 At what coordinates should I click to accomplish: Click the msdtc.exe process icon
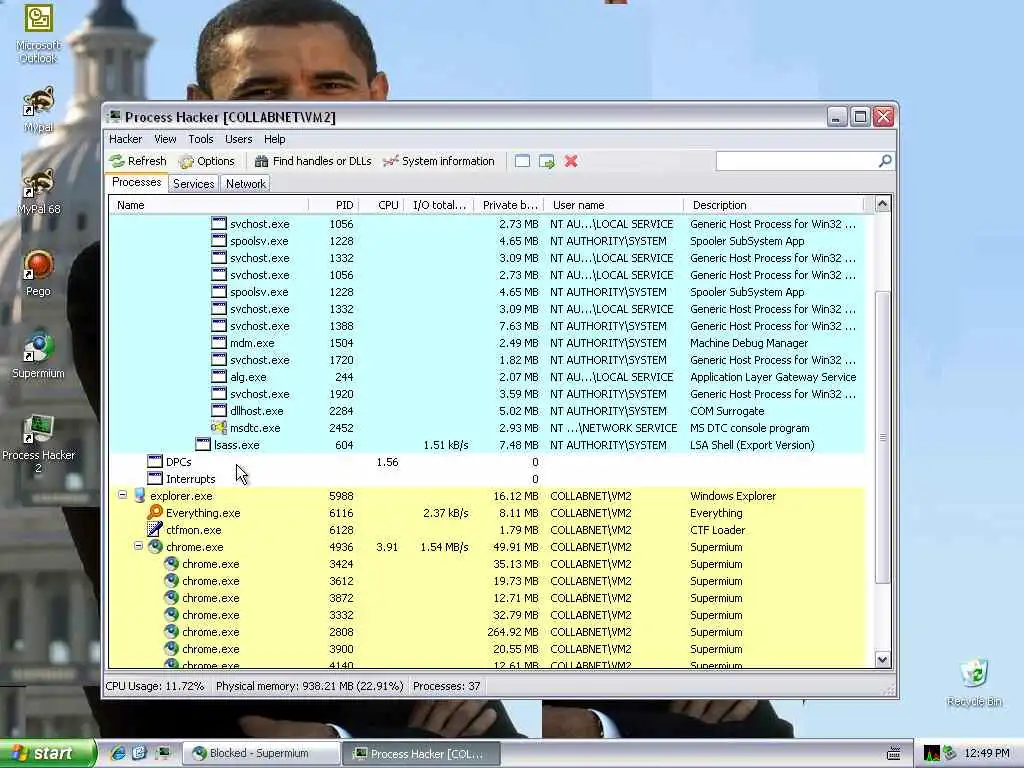pos(219,428)
